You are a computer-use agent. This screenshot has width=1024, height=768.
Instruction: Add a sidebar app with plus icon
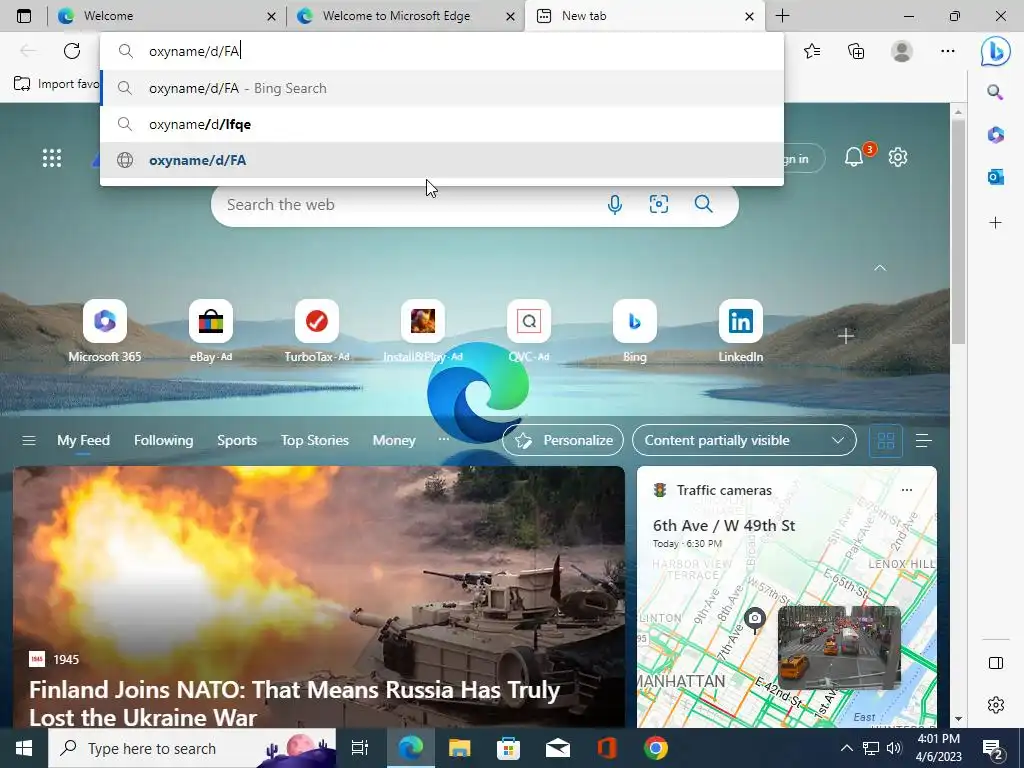point(995,223)
